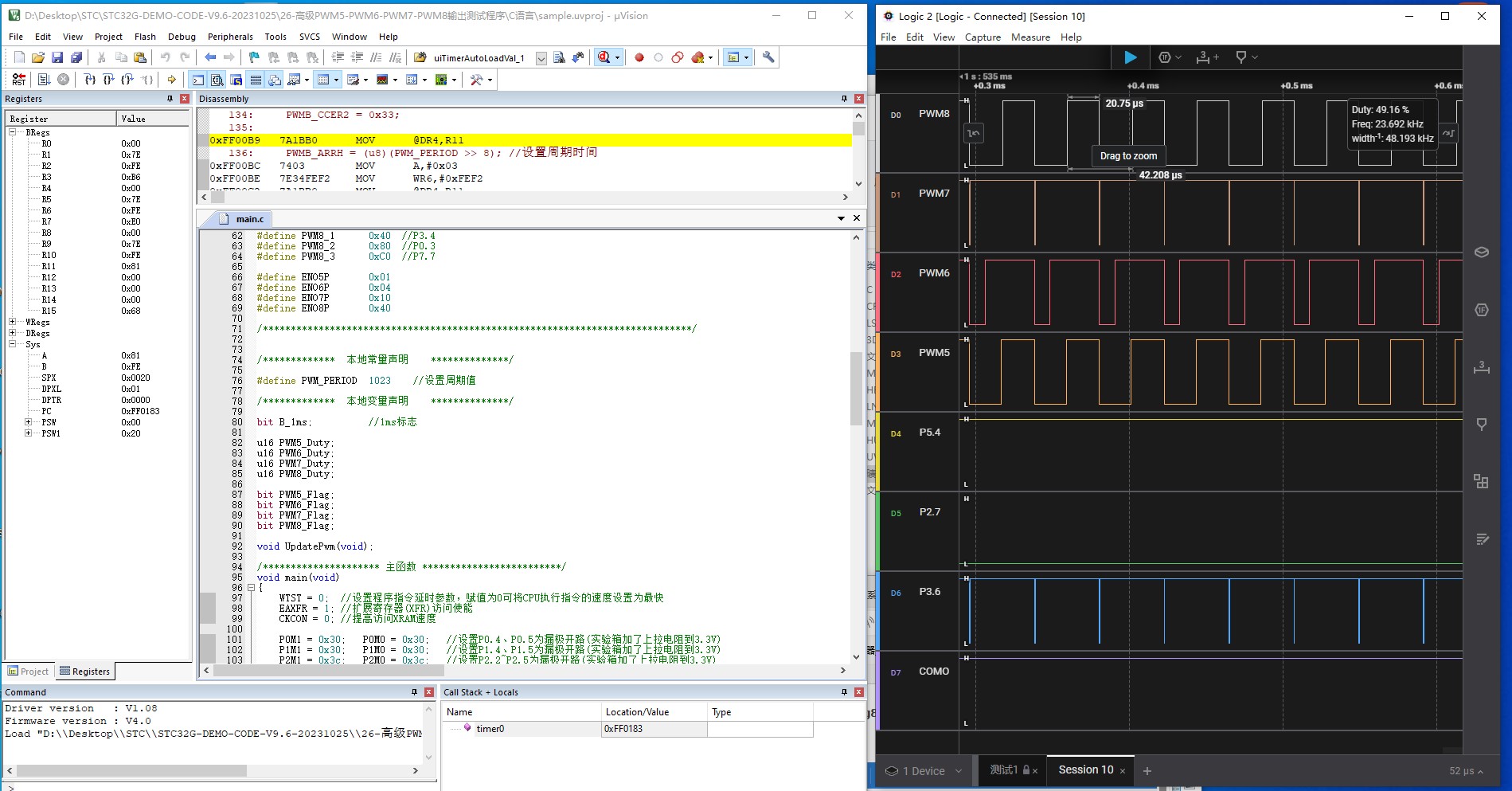
Task: Click the 20.75 µs measurement label
Action: point(1124,104)
